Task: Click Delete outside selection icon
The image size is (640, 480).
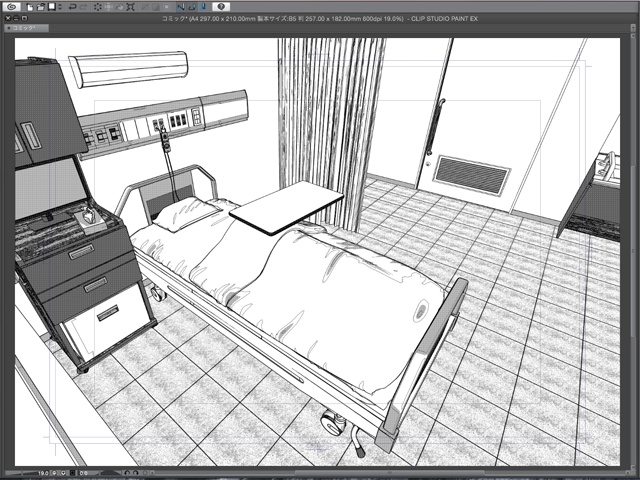Action: 109,7
